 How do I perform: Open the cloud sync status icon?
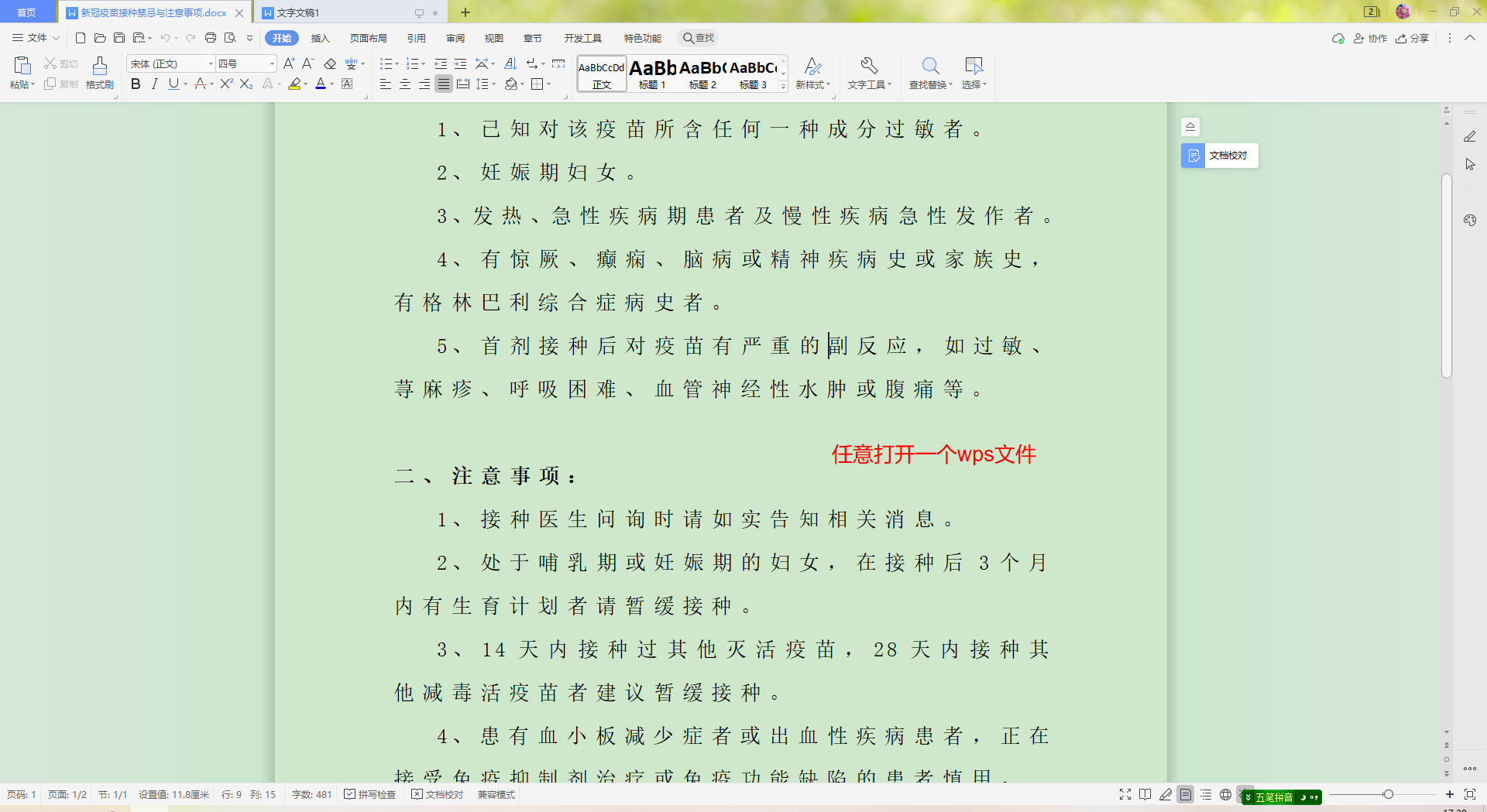coord(1338,38)
